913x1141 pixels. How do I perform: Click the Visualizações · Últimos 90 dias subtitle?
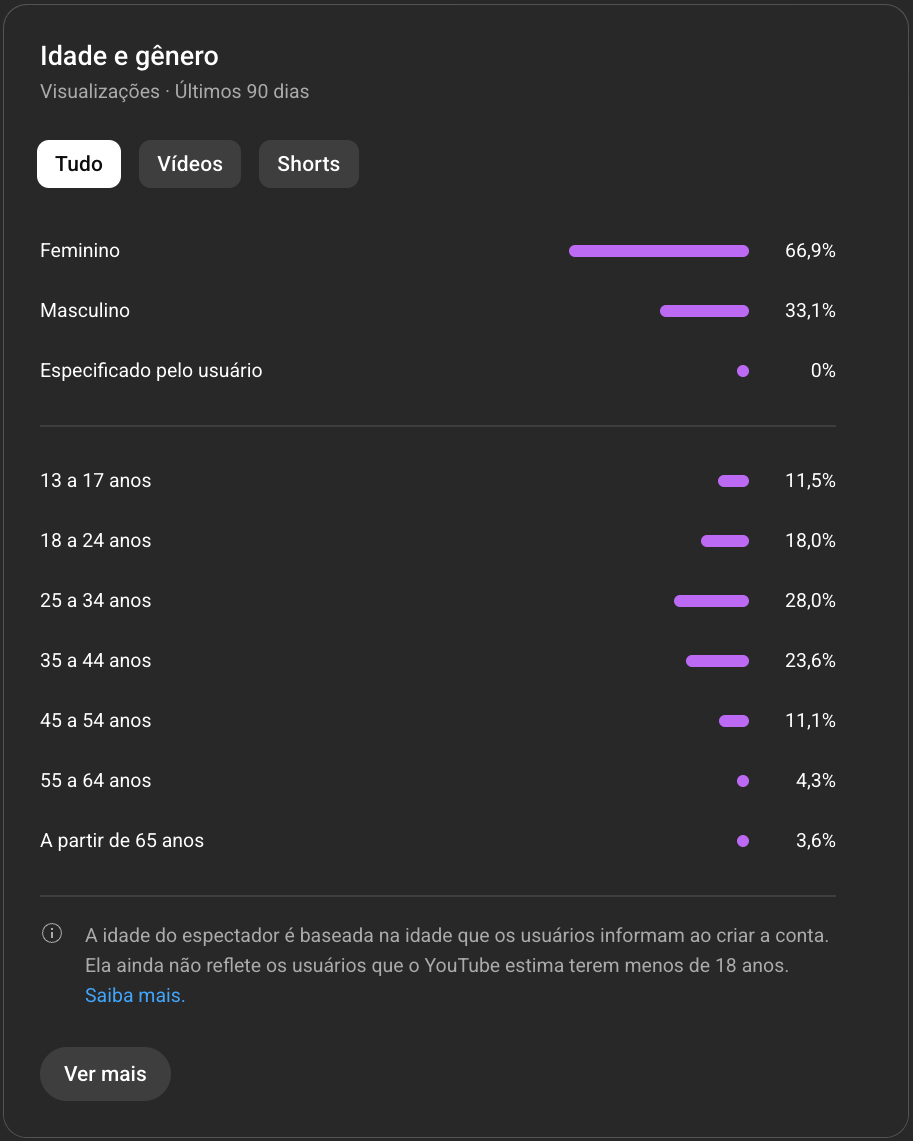coord(174,92)
